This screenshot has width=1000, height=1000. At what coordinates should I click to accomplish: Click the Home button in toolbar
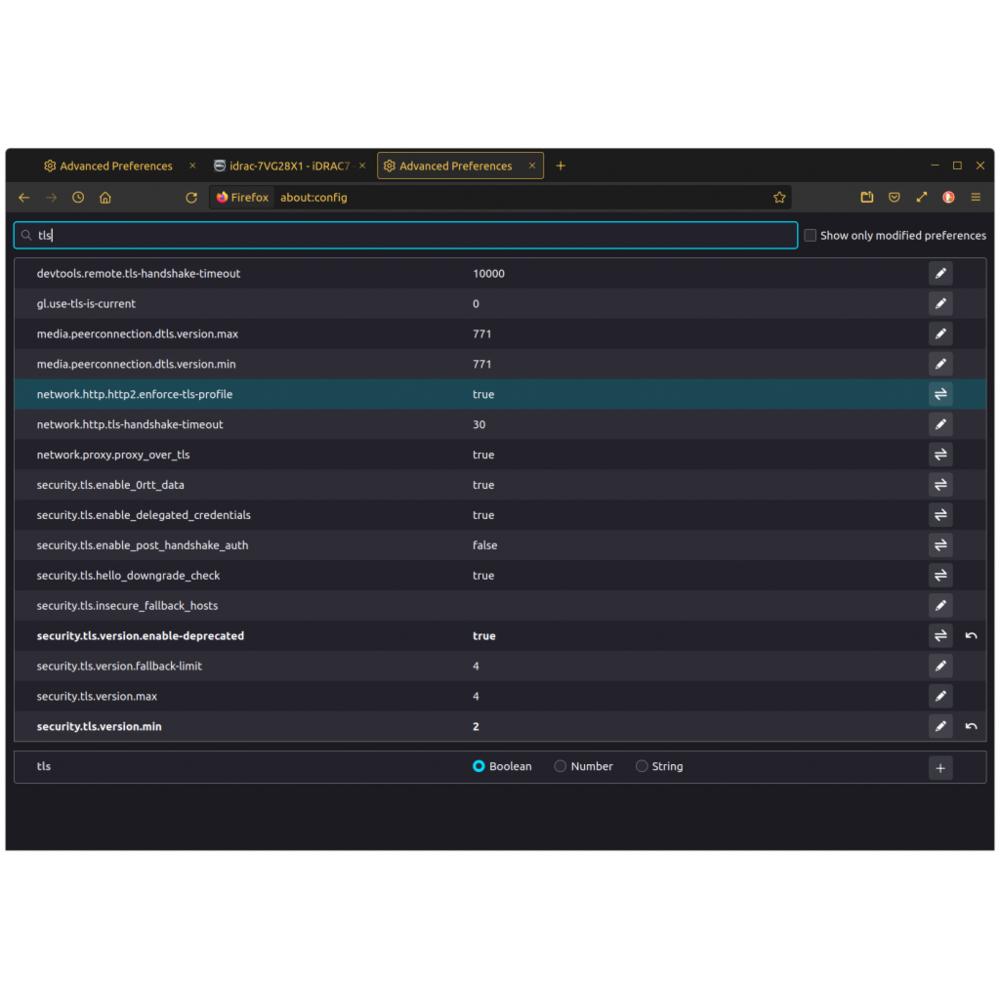(105, 198)
